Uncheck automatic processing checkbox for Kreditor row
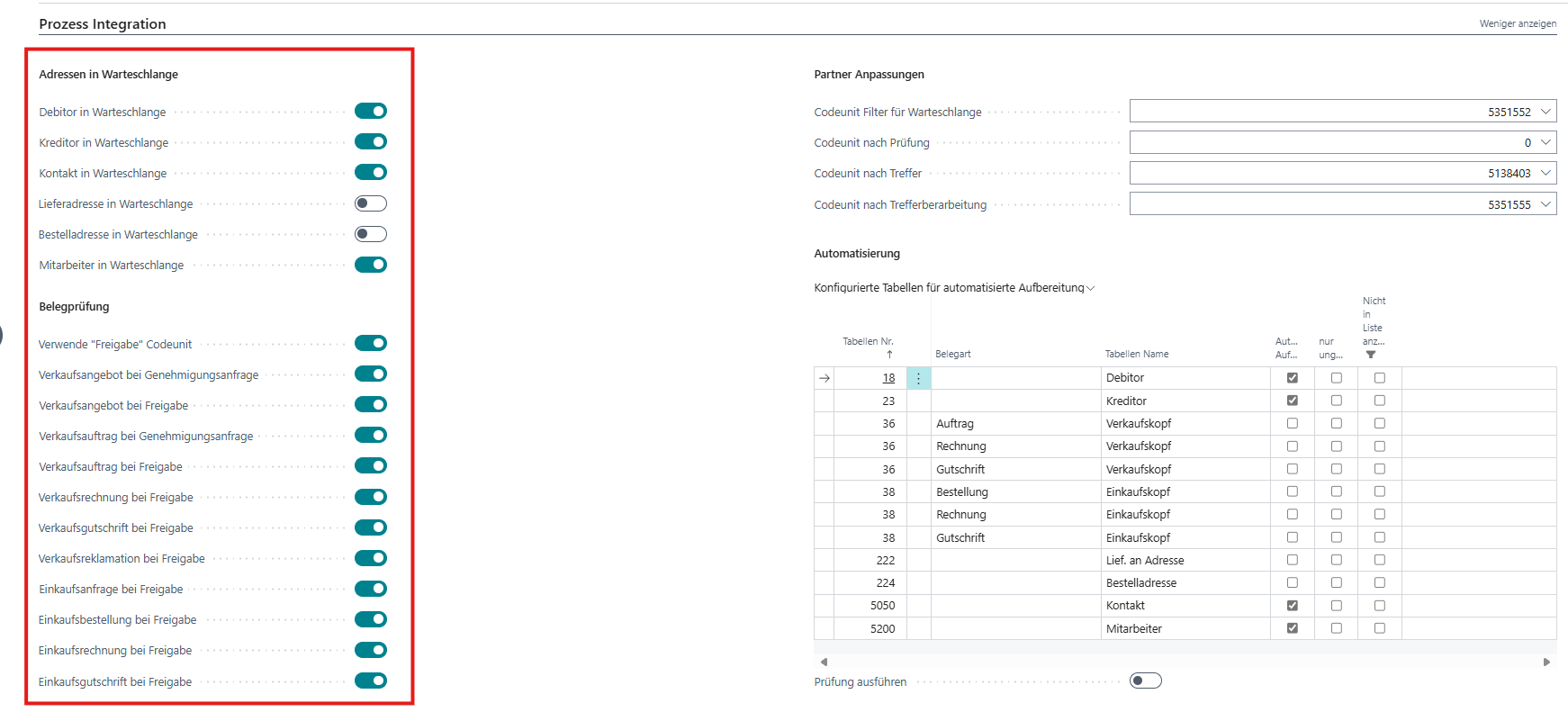1568x712 pixels. [1293, 401]
